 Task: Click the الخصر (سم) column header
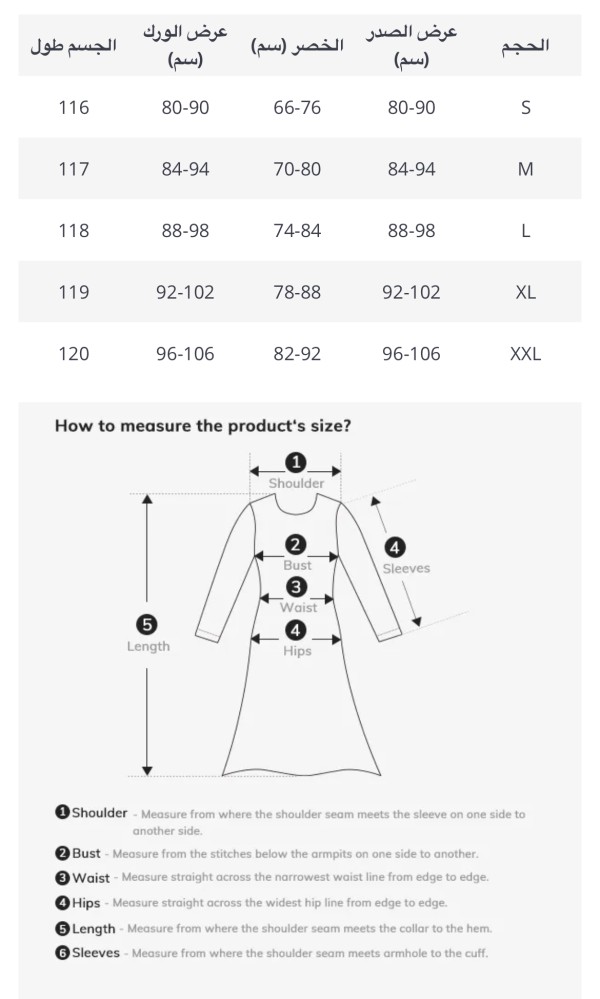[x=298, y=46]
